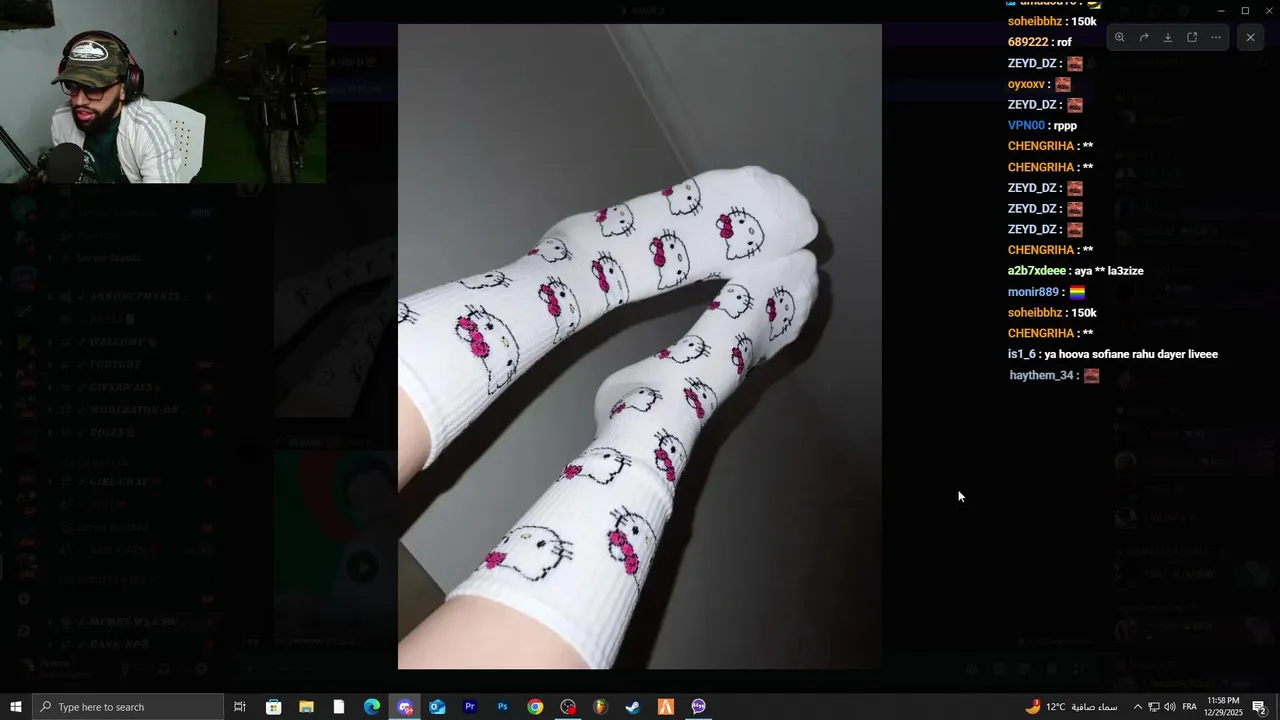Click chat message 'VPN00 : rppp'

tap(1042, 125)
